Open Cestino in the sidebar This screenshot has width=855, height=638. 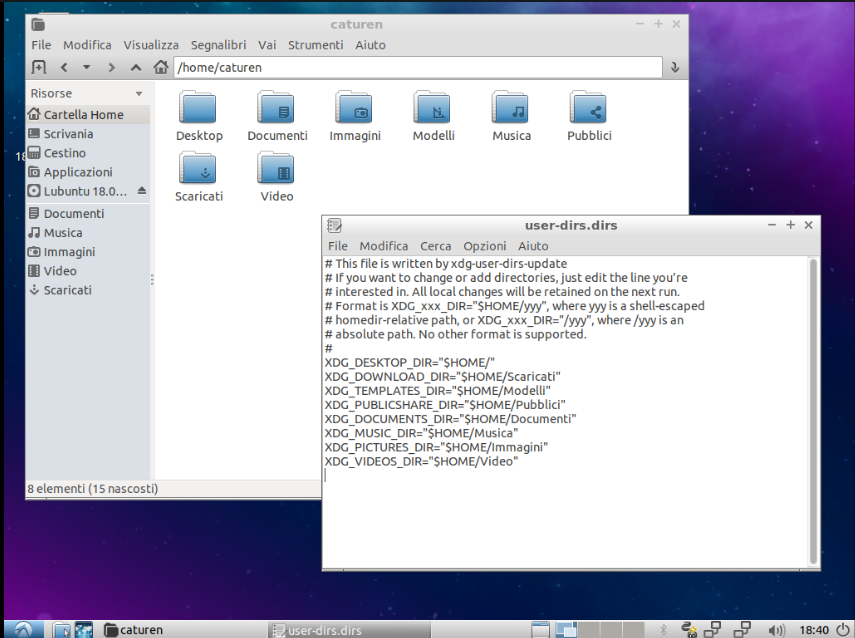pos(87,153)
